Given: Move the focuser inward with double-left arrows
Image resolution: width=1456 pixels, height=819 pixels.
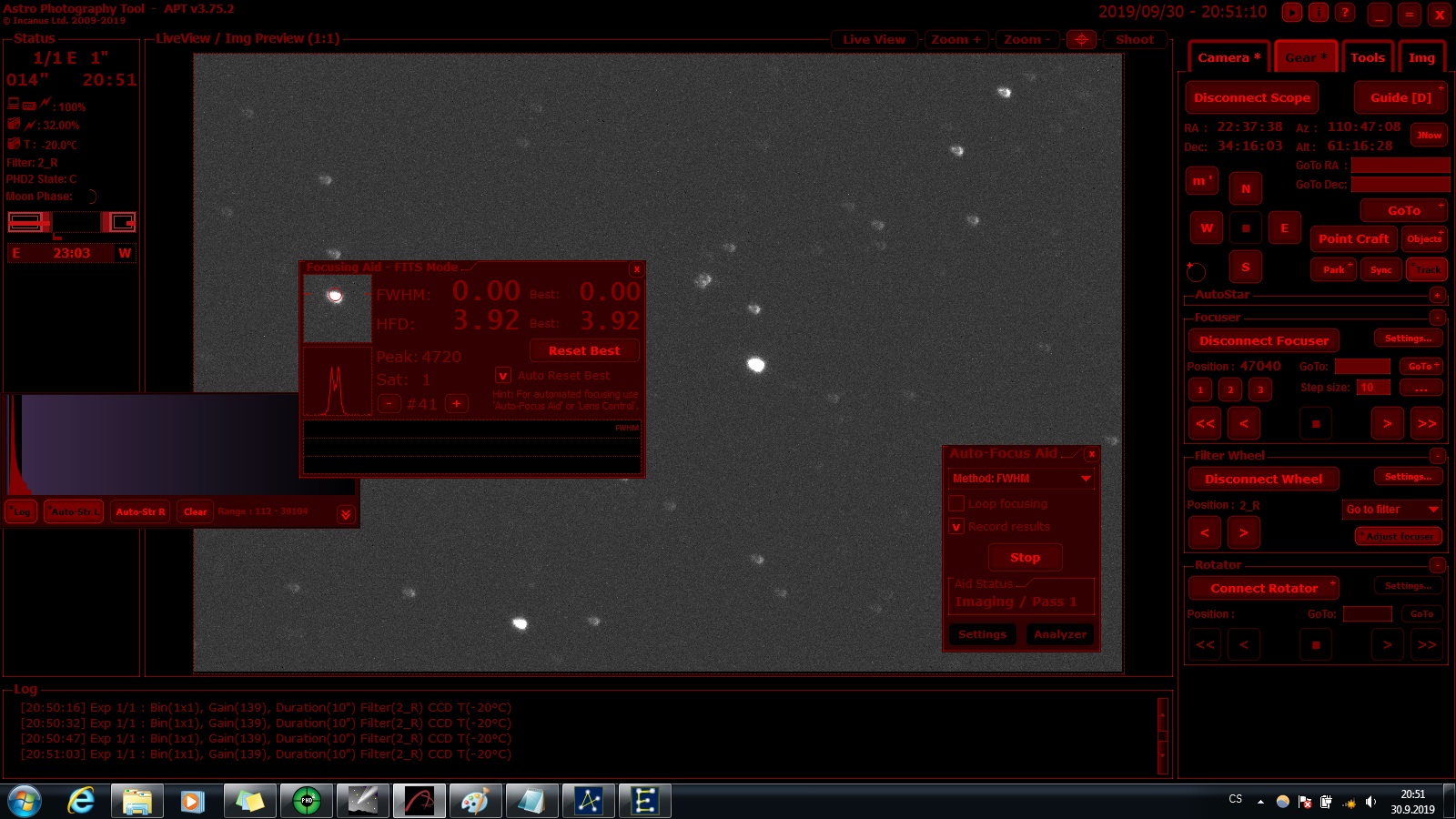Looking at the screenshot, I should click(1205, 423).
